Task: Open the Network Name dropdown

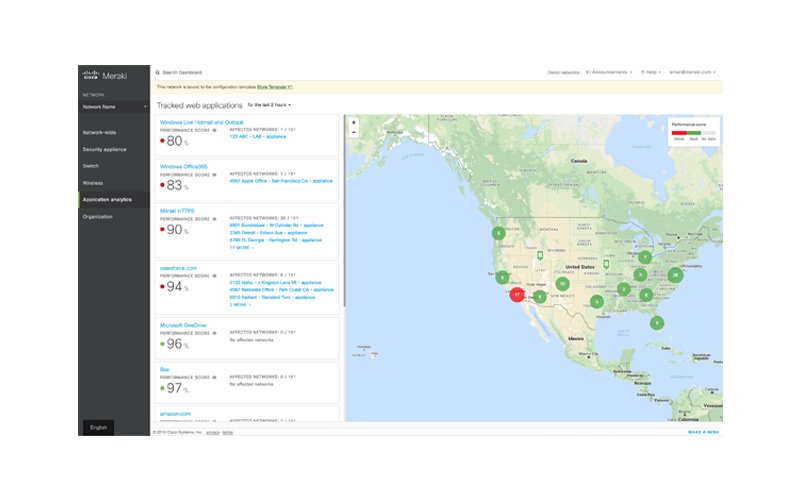Action: 114,107
